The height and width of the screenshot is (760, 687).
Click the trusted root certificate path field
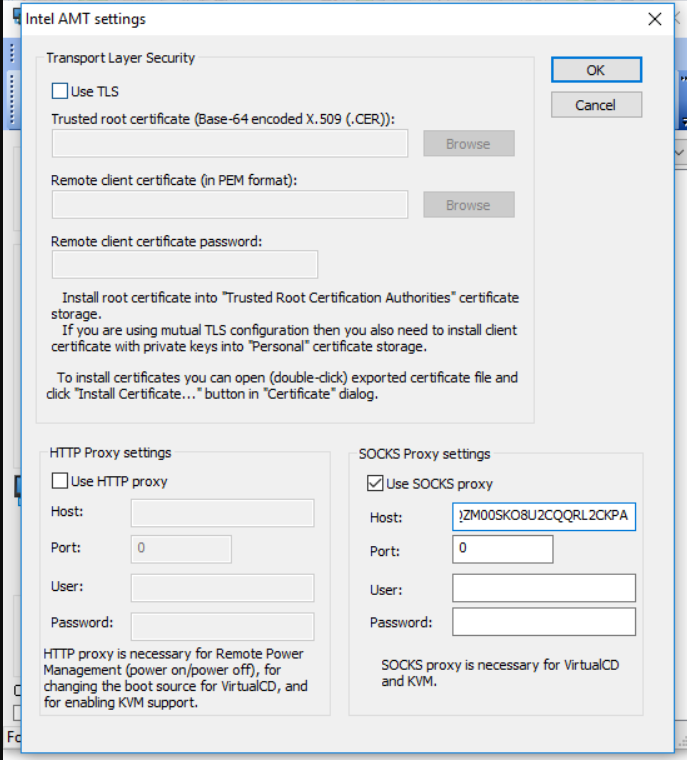pyautogui.click(x=230, y=144)
